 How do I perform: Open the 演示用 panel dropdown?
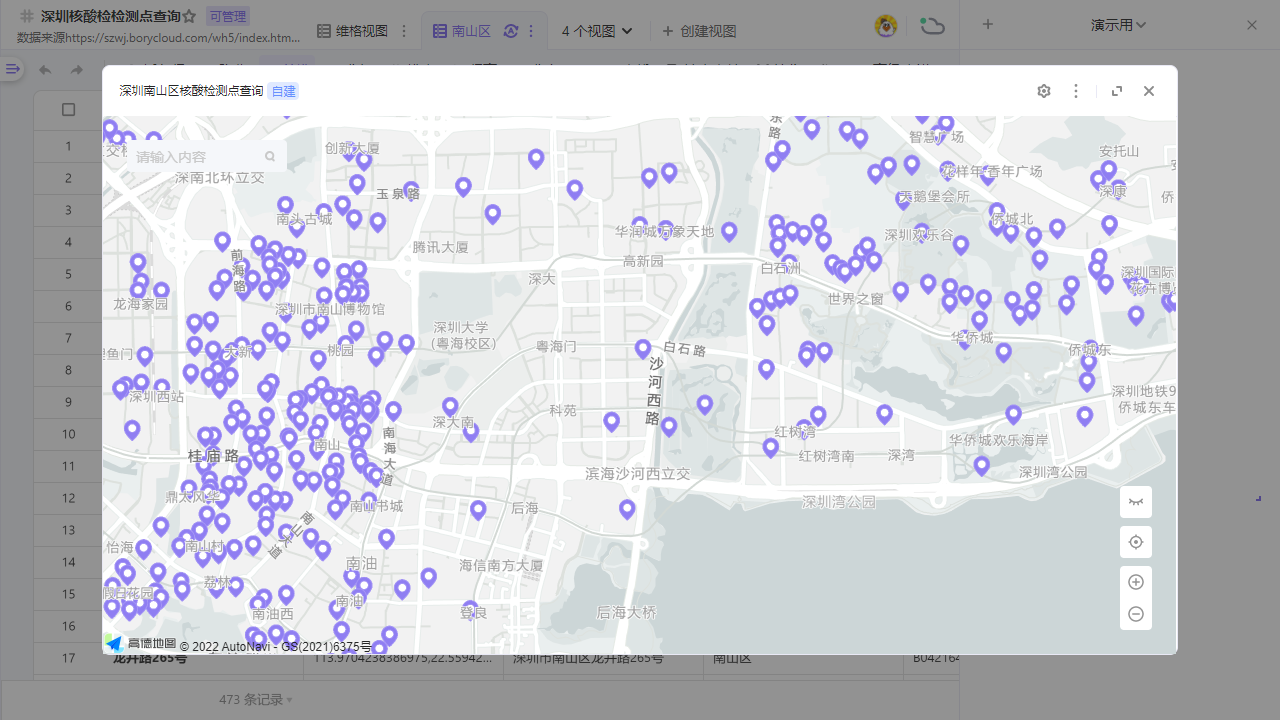point(1118,25)
